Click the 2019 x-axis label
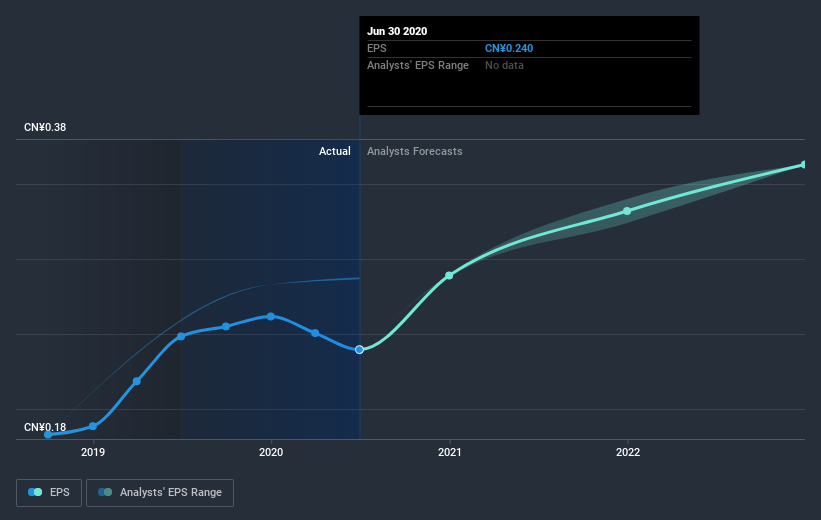The image size is (821, 520). tap(93, 452)
